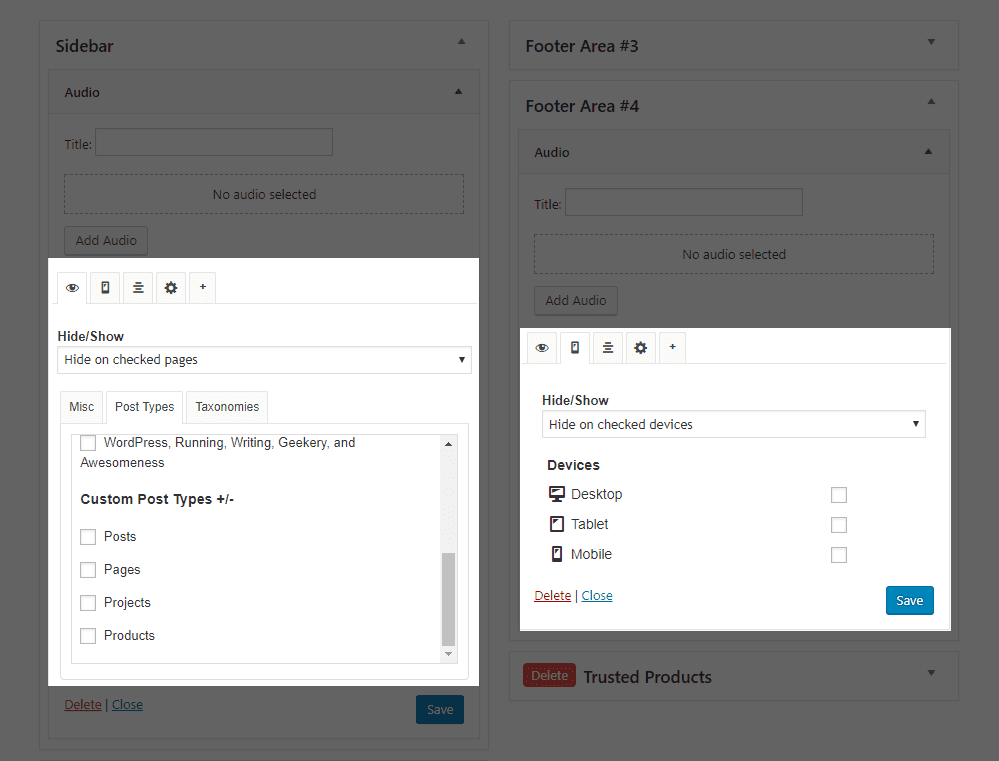This screenshot has height=761, width=999.
Task: Enable the Posts checkbox under Custom Post Types
Action: pyautogui.click(x=87, y=536)
